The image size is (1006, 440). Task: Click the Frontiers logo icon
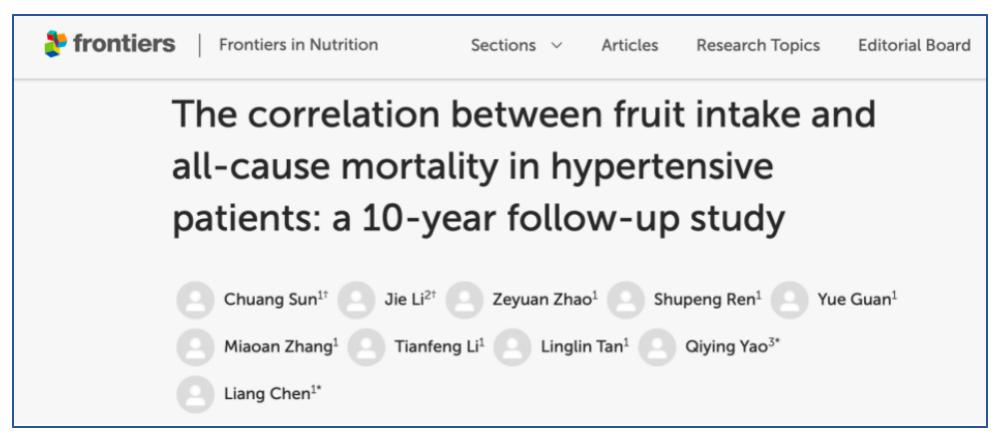tap(56, 44)
